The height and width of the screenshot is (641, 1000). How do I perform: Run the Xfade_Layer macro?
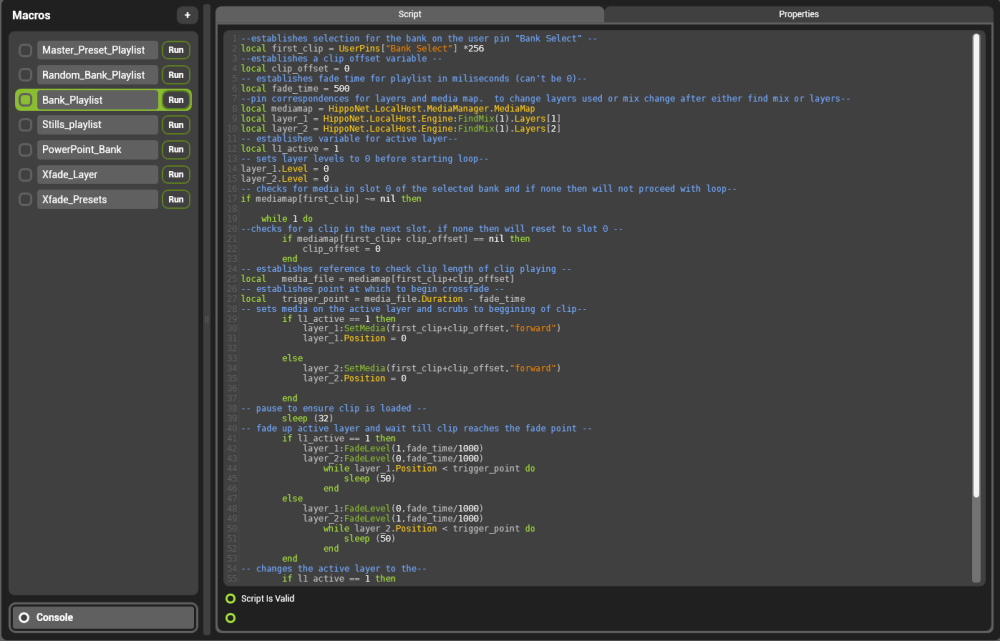(x=176, y=175)
